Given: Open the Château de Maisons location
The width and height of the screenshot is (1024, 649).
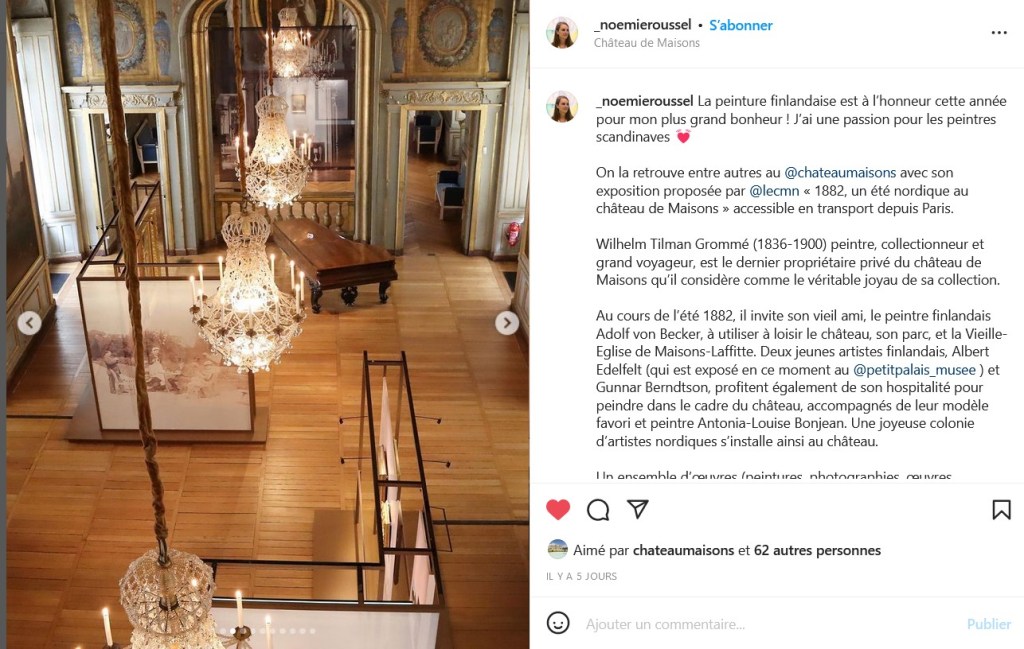Looking at the screenshot, I should [647, 43].
